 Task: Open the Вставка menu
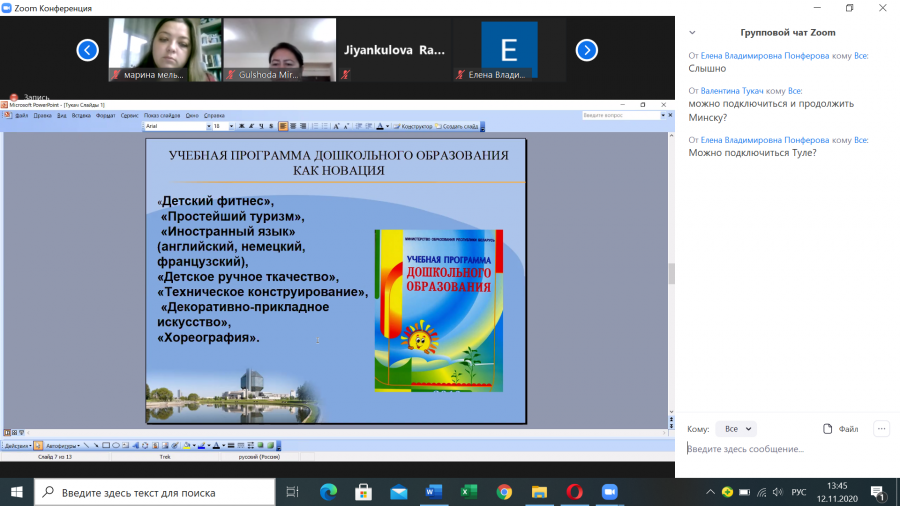[82, 115]
